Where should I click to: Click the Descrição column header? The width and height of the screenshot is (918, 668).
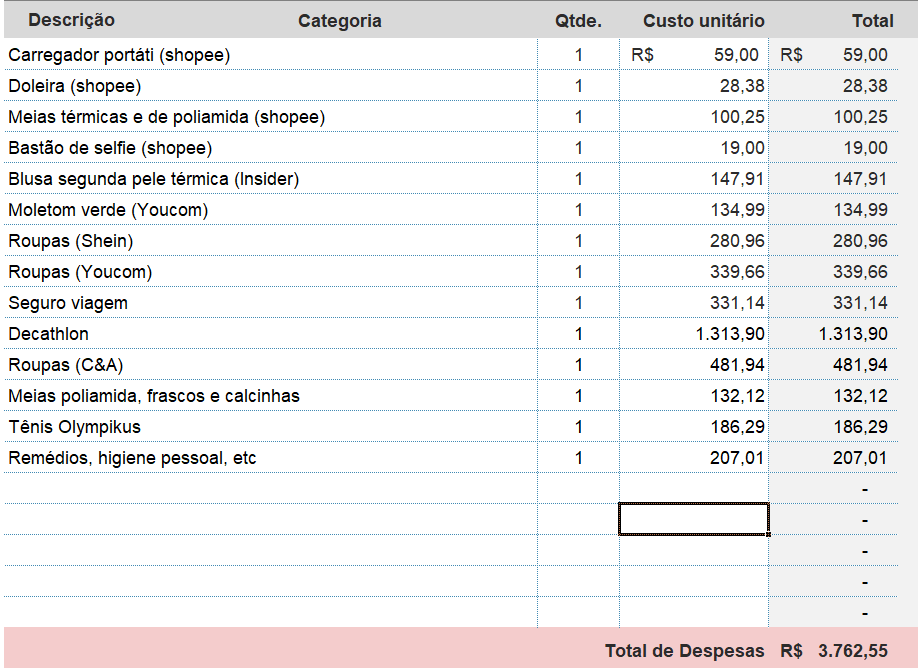tap(71, 20)
